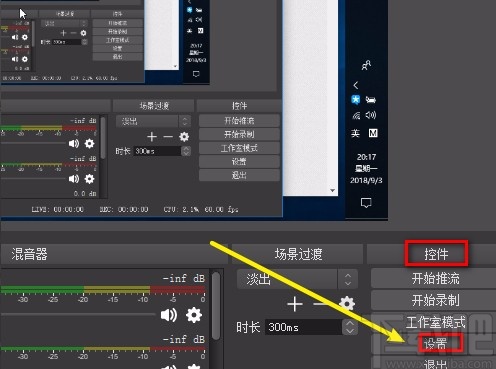
Task: Click second channel volume slider in captured preview
Action: [33, 179]
